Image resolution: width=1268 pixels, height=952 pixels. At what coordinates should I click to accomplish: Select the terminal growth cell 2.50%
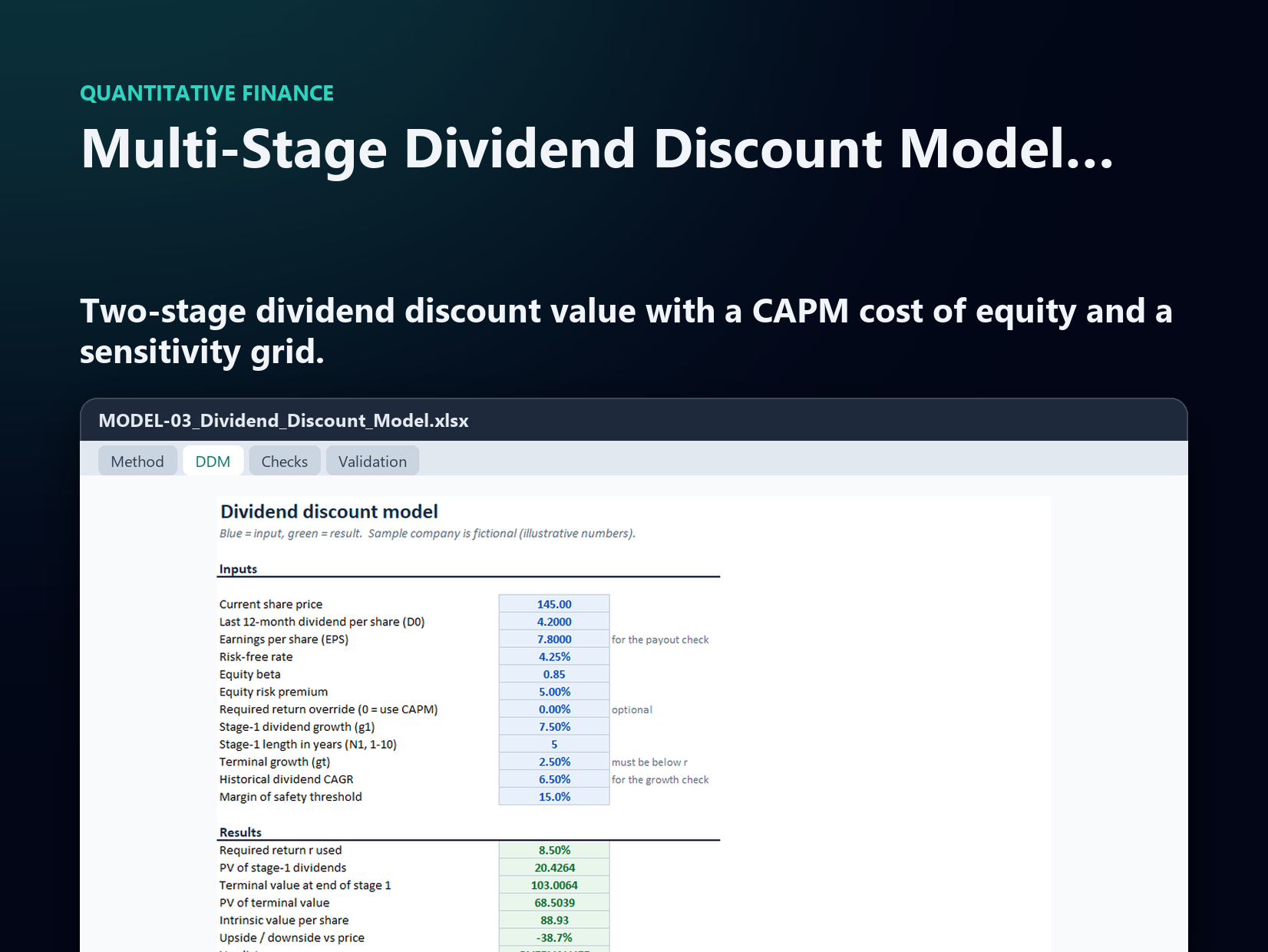[554, 762]
